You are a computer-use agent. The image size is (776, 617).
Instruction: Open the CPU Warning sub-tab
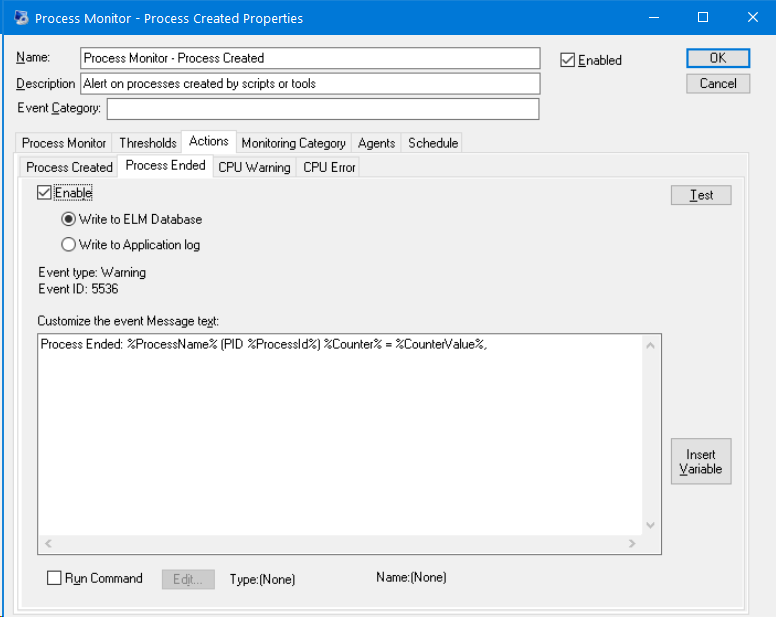[254, 167]
